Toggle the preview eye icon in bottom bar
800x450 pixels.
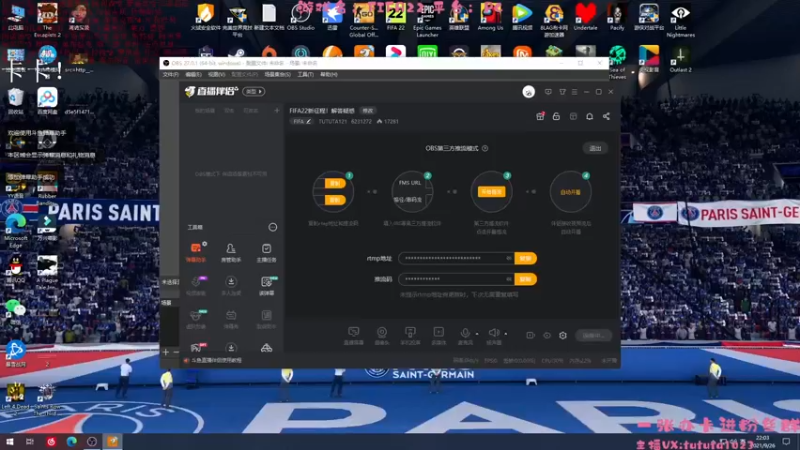(547, 335)
